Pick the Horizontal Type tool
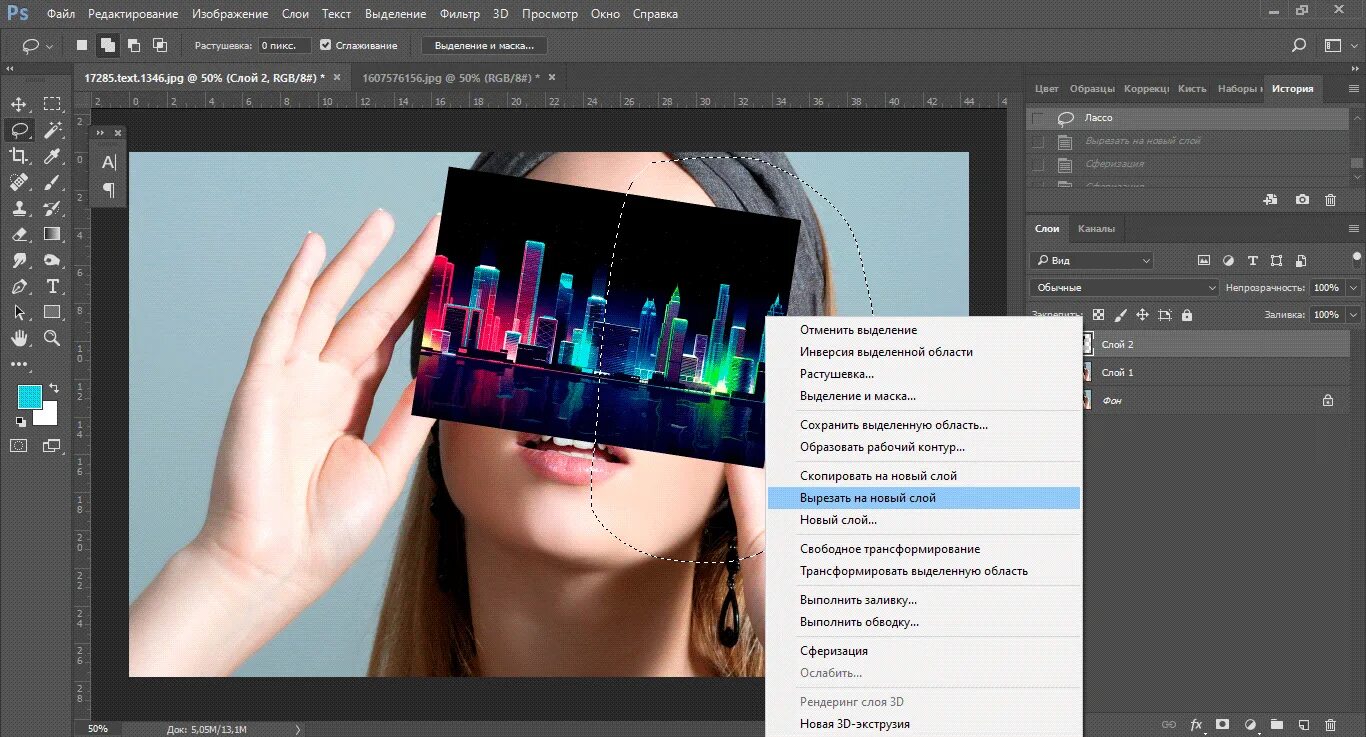 [52, 286]
